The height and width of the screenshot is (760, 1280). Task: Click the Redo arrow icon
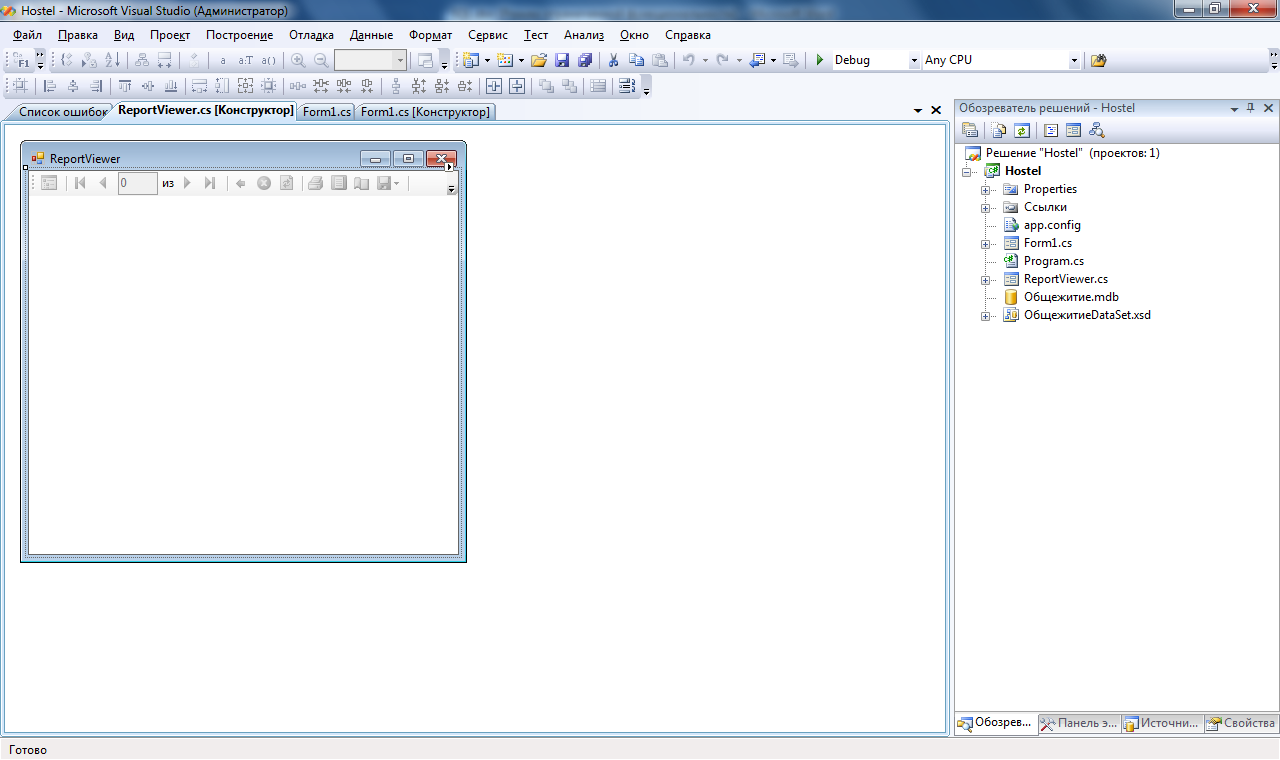(722, 60)
